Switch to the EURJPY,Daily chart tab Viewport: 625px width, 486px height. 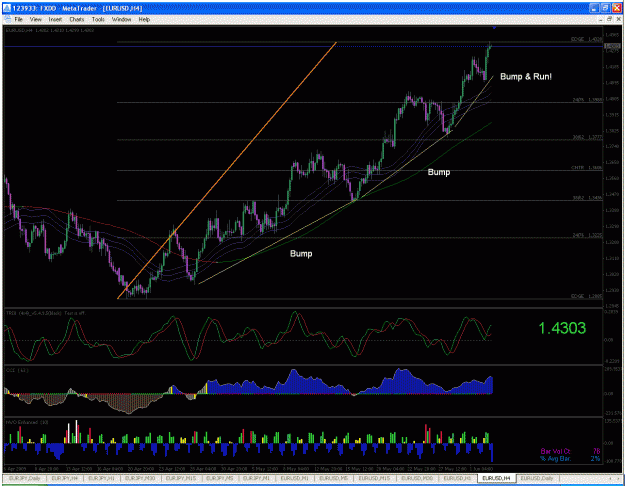(25, 478)
